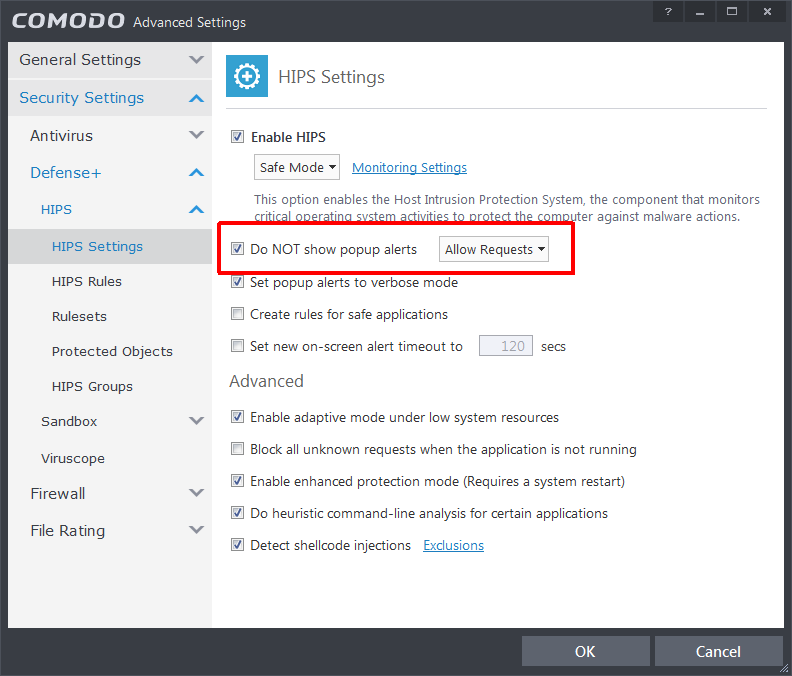This screenshot has height=676, width=792.
Task: Enable Block all unknown requests checkbox
Action: point(237,449)
